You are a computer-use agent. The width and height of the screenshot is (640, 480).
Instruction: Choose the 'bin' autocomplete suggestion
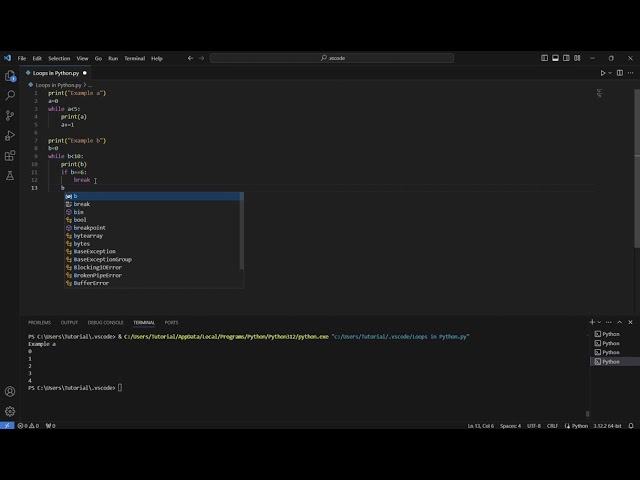tap(154, 212)
